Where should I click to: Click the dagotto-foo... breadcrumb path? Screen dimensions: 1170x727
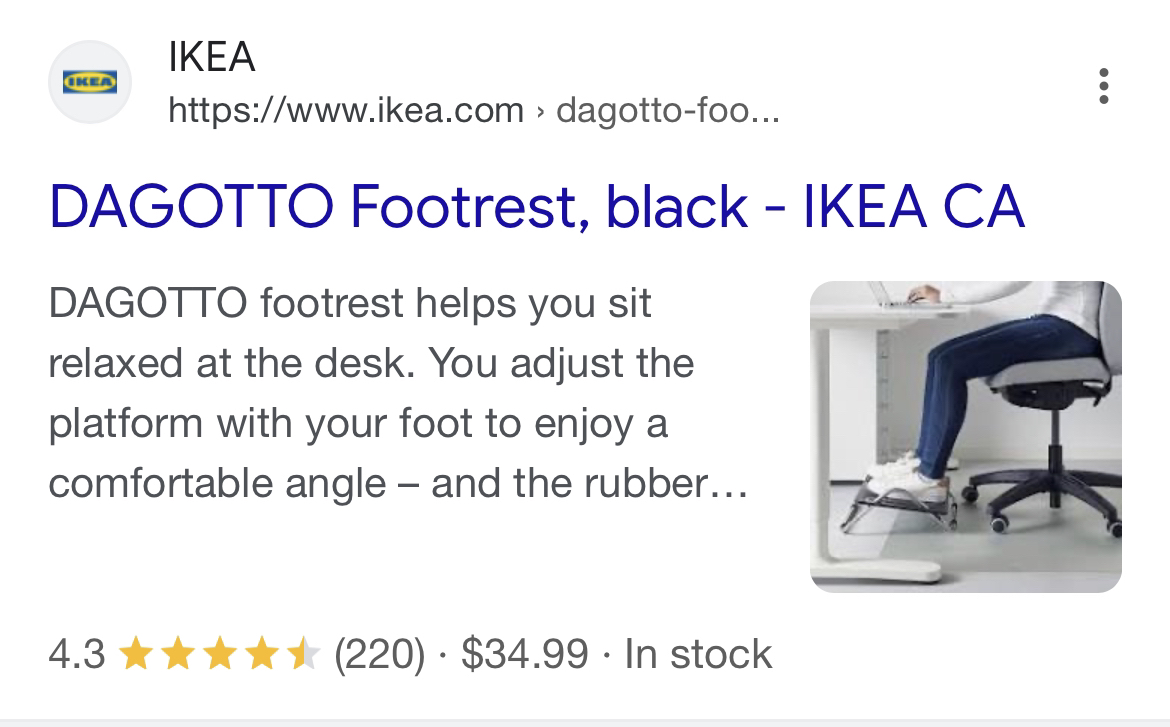click(x=668, y=110)
